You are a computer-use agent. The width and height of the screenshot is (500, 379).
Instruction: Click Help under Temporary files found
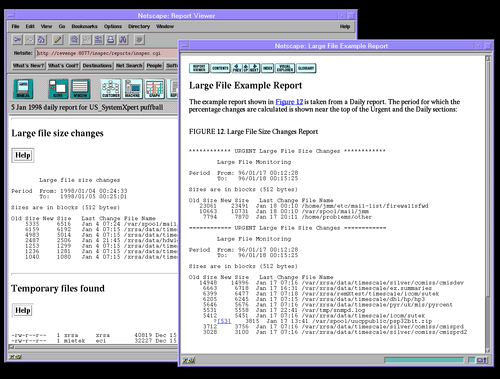[23, 310]
